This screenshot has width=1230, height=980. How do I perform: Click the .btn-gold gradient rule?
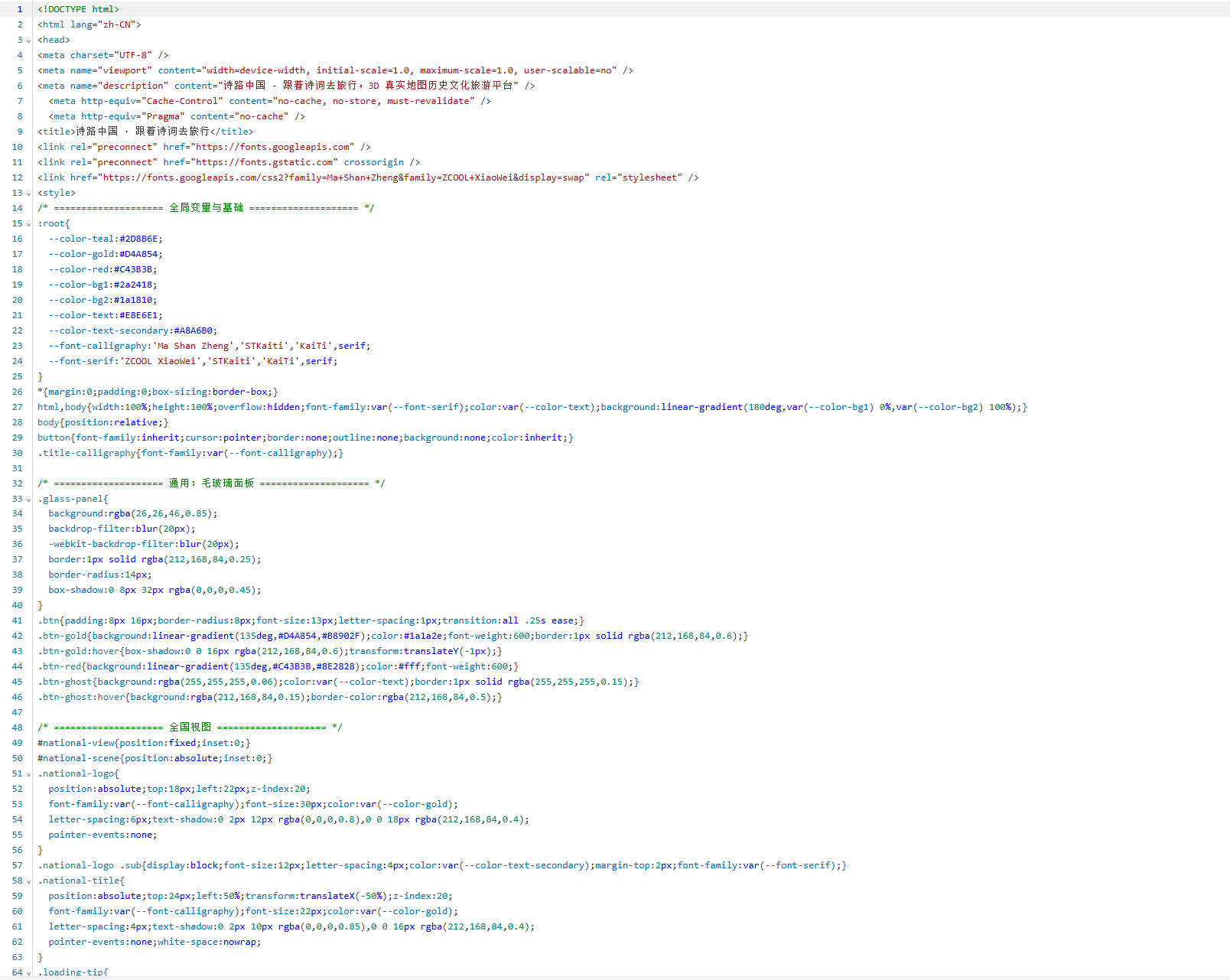pos(392,636)
